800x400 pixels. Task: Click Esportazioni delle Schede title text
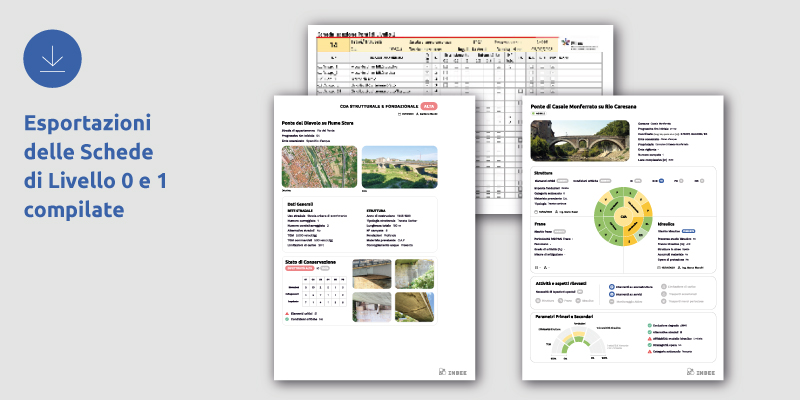click(88, 167)
